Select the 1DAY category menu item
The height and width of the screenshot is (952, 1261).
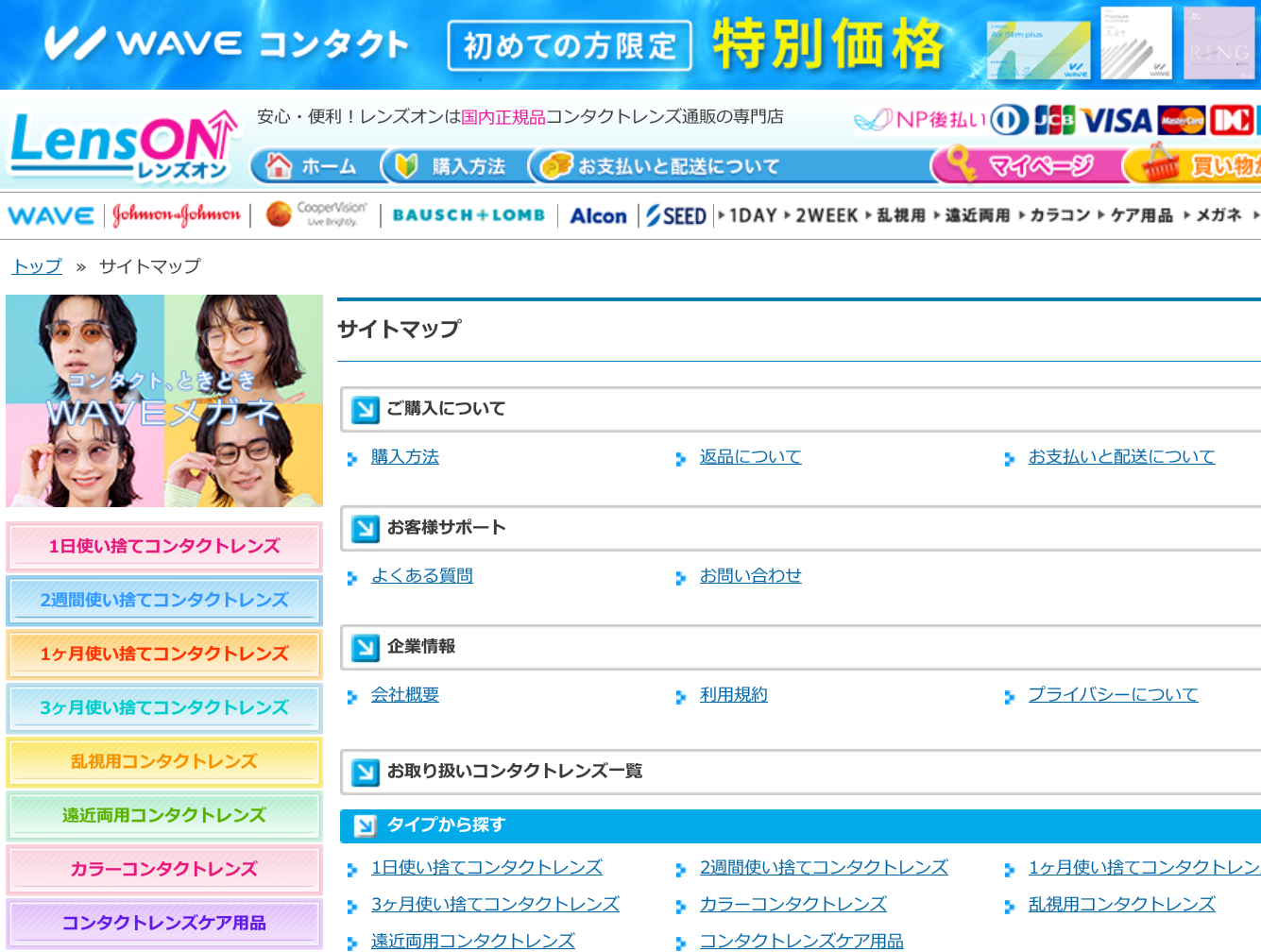(x=752, y=215)
